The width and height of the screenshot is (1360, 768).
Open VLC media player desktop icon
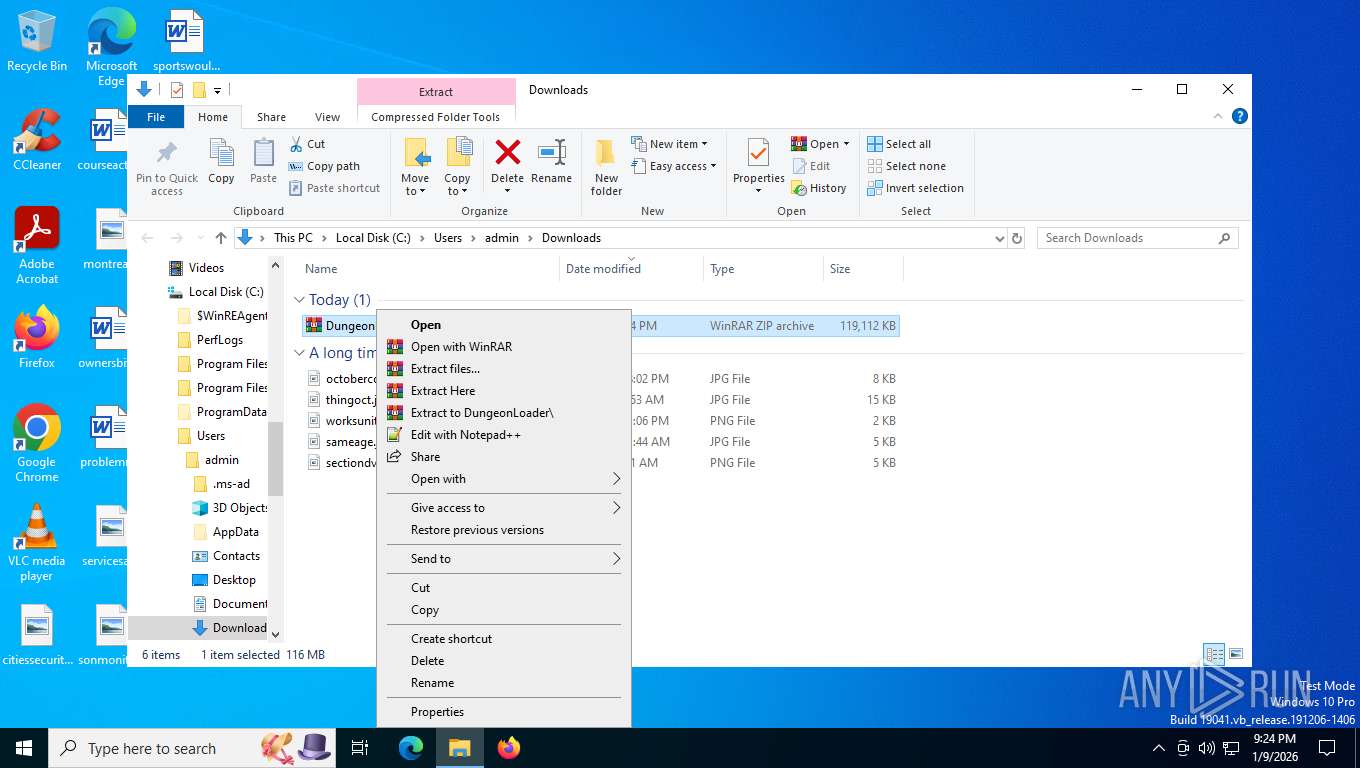tap(37, 542)
